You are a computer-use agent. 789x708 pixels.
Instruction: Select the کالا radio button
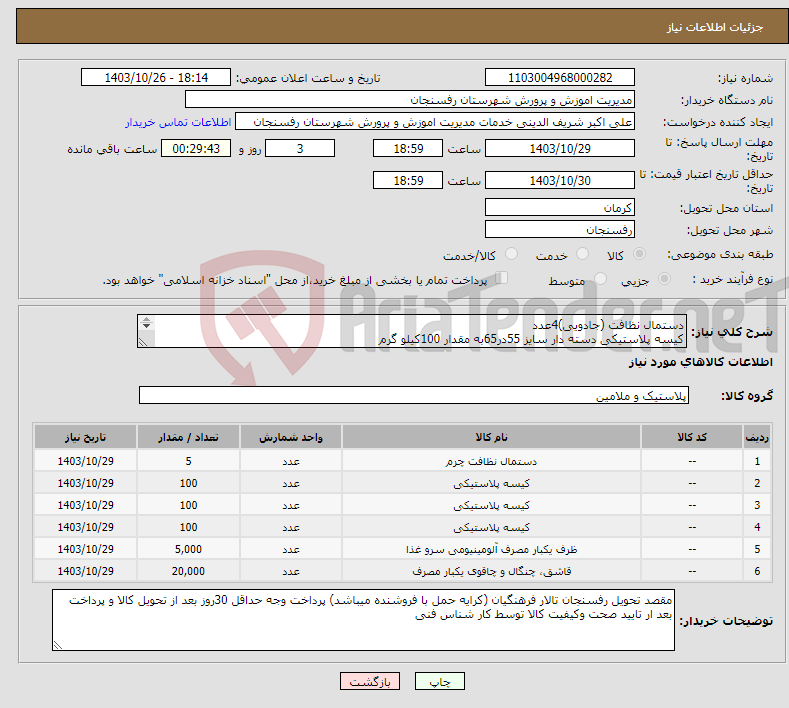click(639, 254)
